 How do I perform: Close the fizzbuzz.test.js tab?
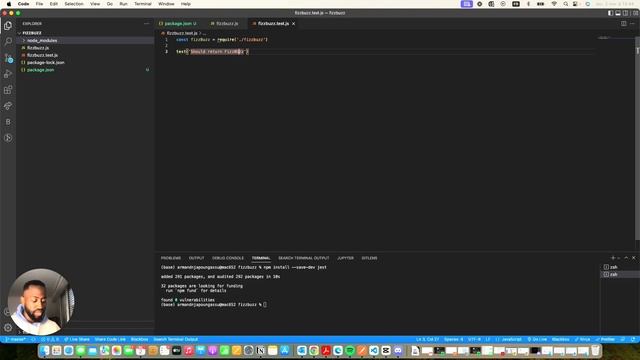click(x=293, y=24)
